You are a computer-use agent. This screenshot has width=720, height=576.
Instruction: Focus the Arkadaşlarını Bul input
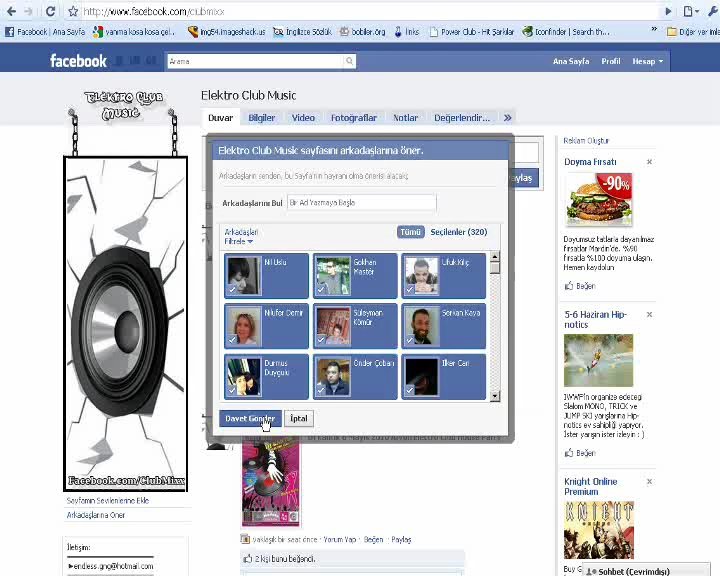pyautogui.click(x=361, y=203)
